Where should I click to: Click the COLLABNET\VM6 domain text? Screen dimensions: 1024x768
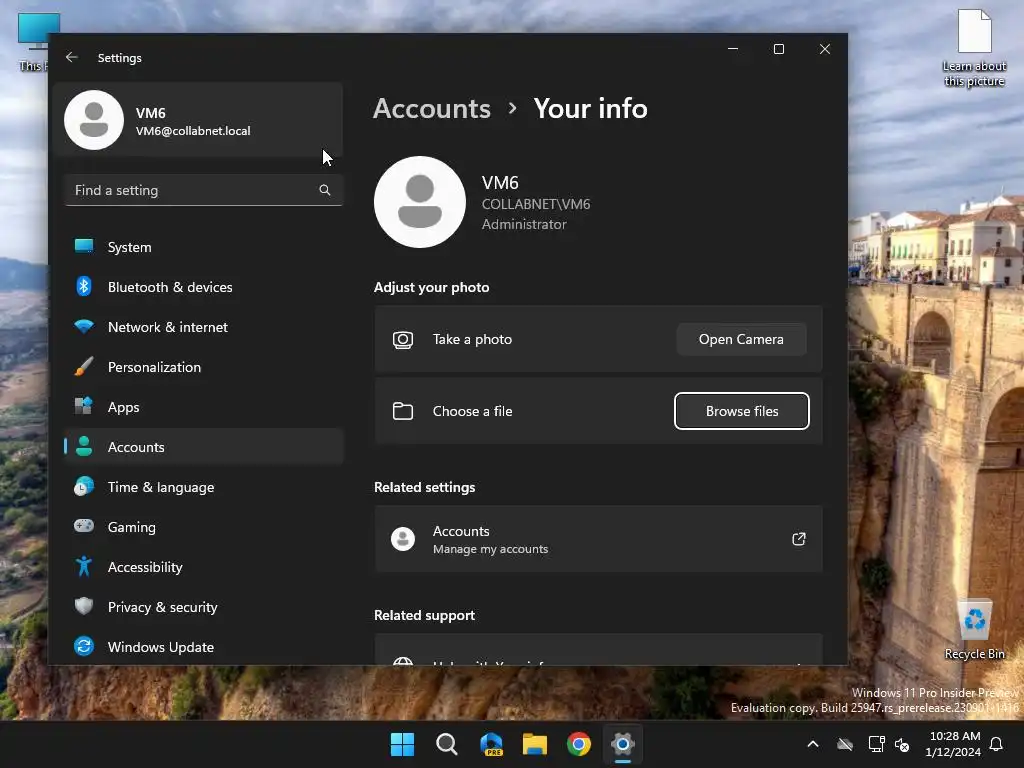click(x=536, y=204)
